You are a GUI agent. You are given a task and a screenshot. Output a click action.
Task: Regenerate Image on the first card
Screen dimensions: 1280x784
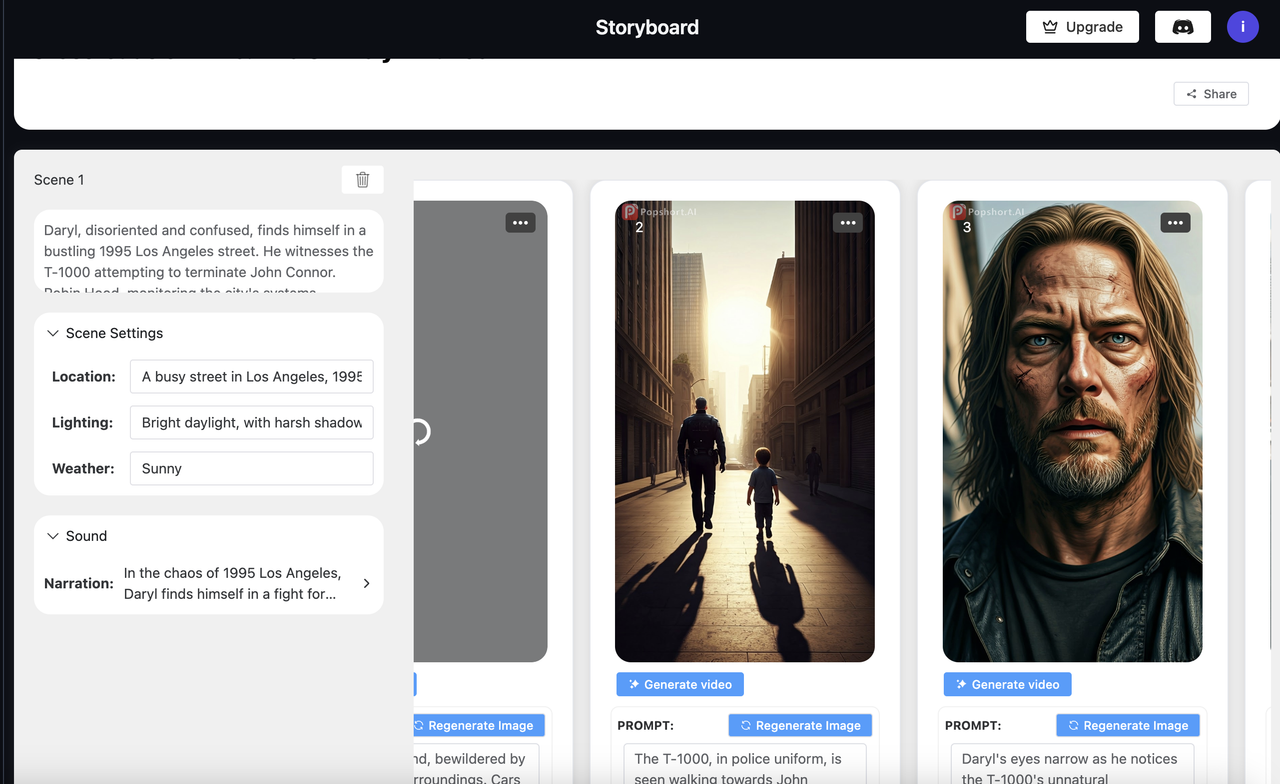coord(479,726)
